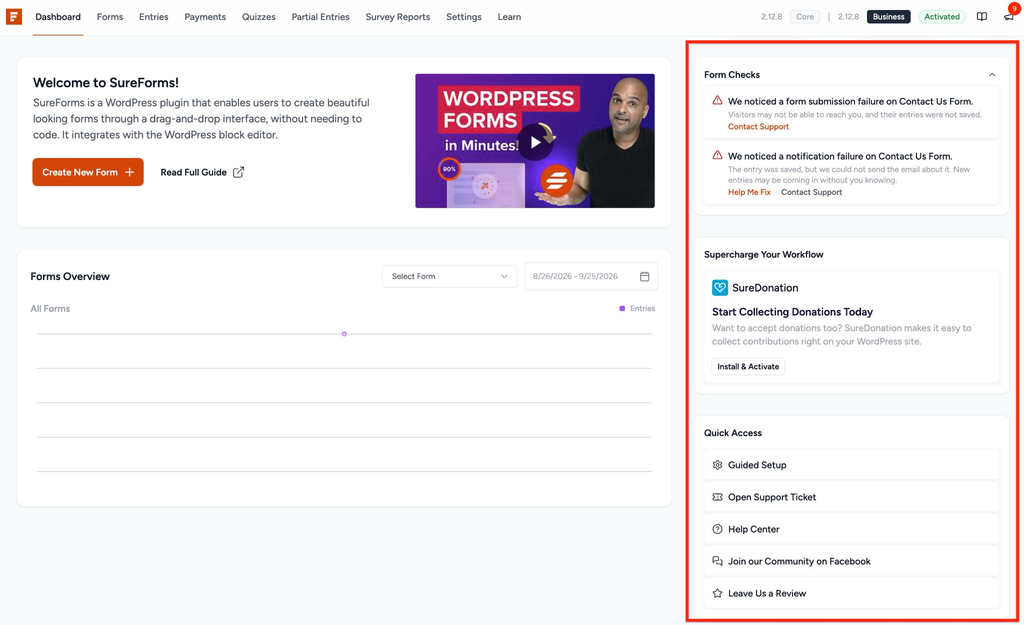This screenshot has height=625, width=1024.
Task: Open the Forms menu
Action: pyautogui.click(x=110, y=17)
